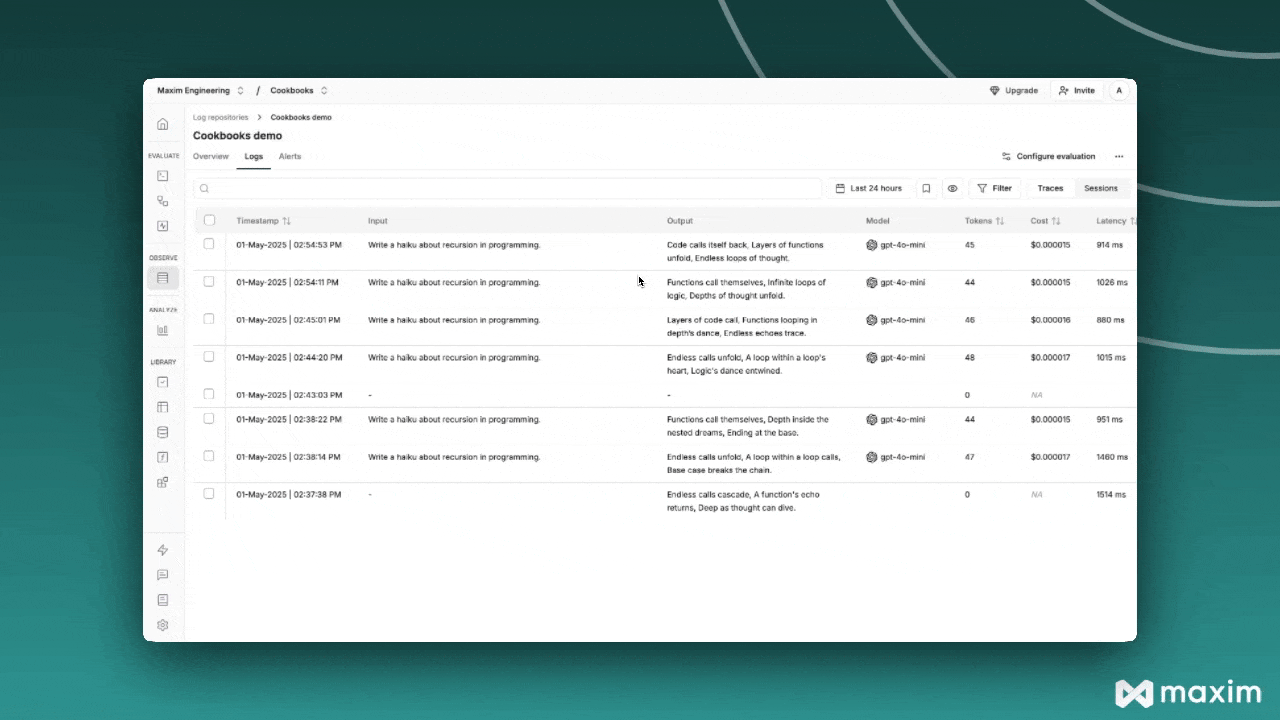This screenshot has height=720, width=1280.
Task: Click the cost value $0.000016
Action: (1050, 320)
